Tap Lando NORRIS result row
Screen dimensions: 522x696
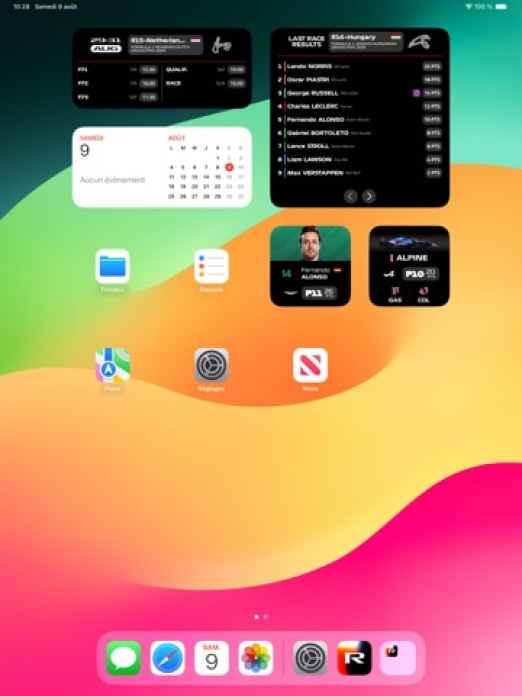(x=360, y=66)
